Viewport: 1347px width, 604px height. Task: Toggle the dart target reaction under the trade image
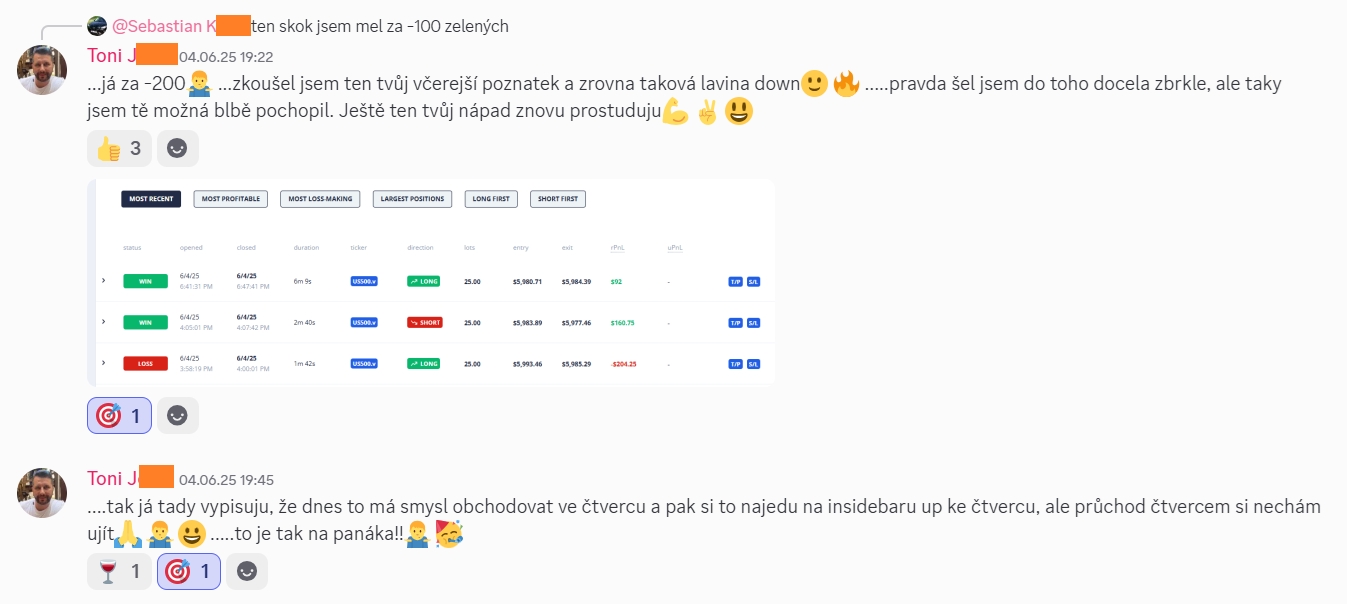pyautogui.click(x=119, y=415)
